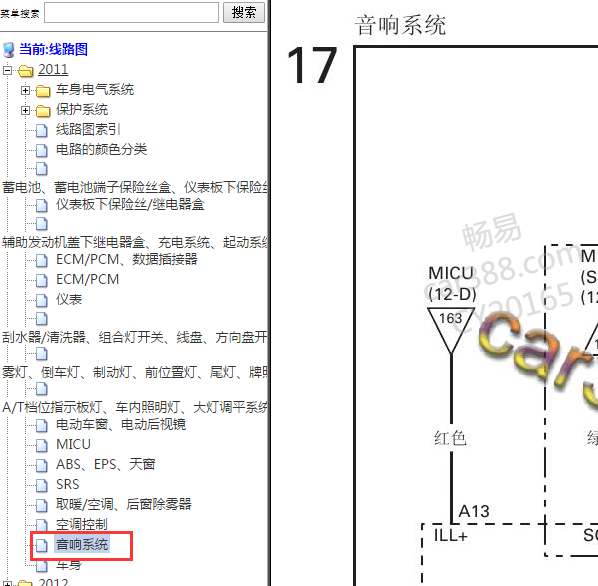
Task: Open the MICU tree page
Action: (73, 444)
